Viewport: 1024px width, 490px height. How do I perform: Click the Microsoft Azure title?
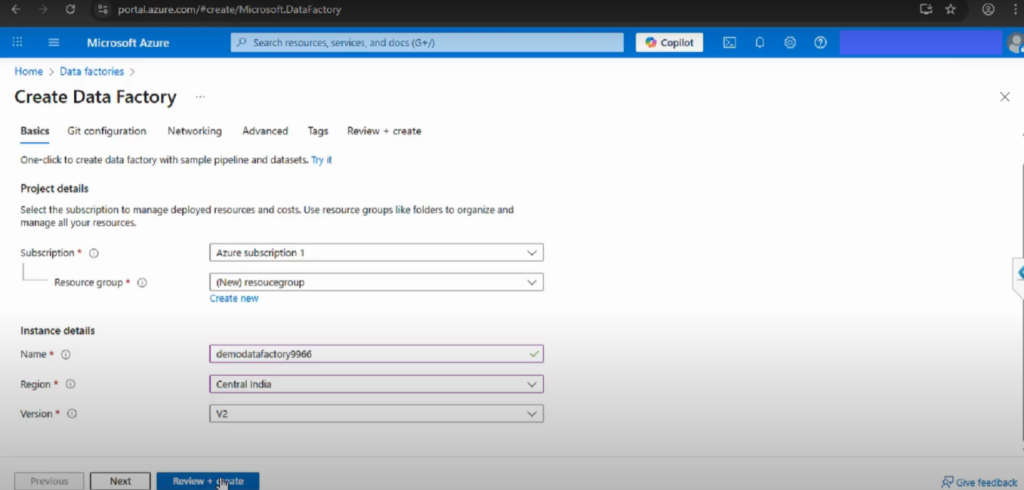click(128, 42)
